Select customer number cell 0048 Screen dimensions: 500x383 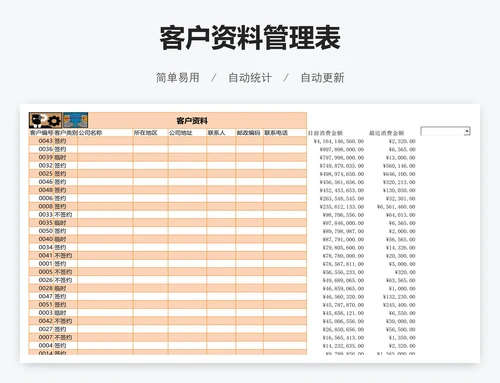click(x=46, y=190)
